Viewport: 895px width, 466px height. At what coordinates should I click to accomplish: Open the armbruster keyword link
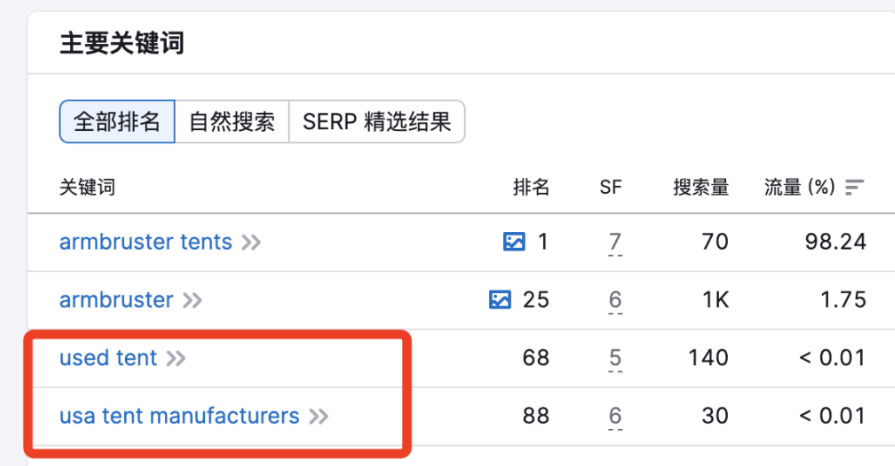[116, 300]
